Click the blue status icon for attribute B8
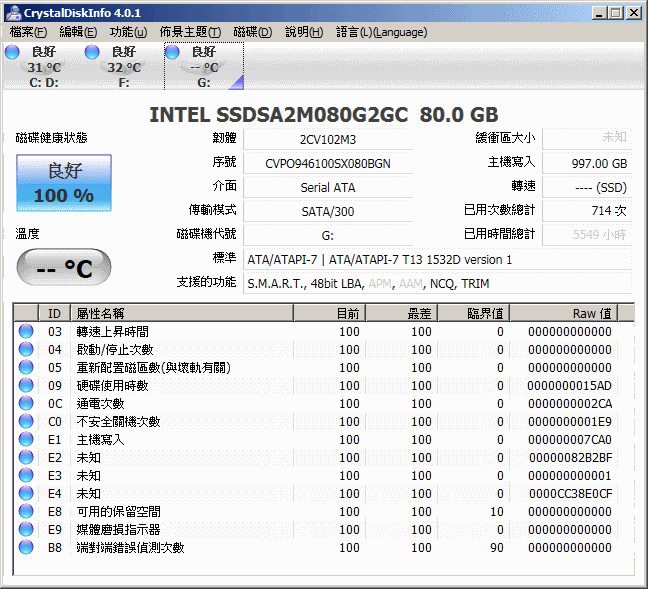This screenshot has height=589, width=648. tap(26, 548)
